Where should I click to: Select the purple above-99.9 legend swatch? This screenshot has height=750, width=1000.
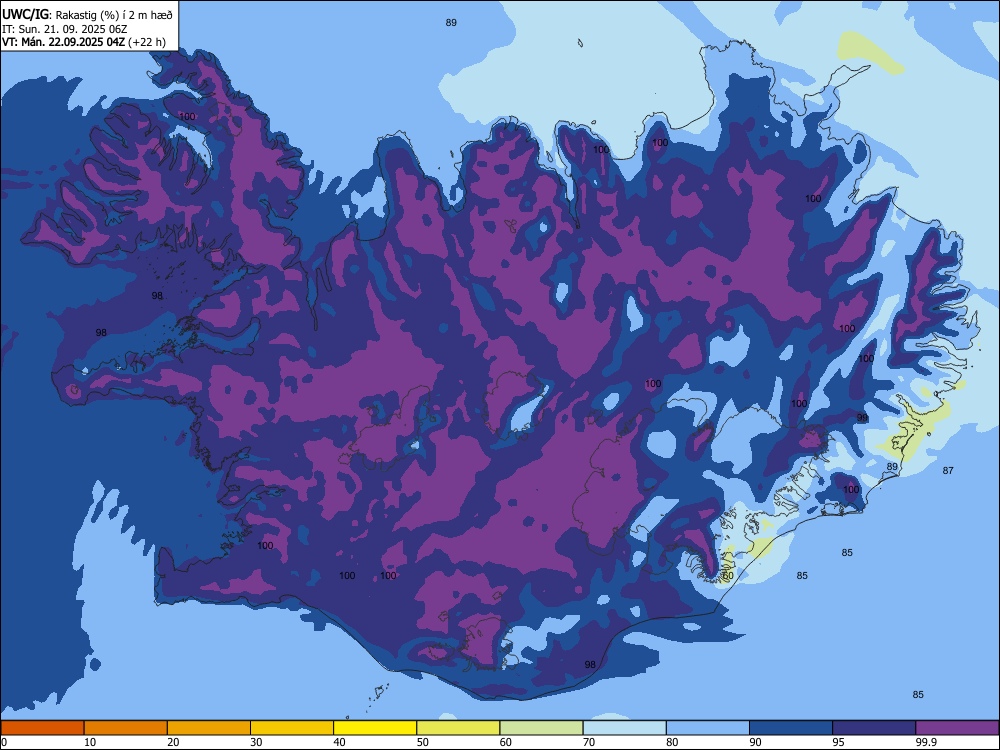tap(957, 728)
